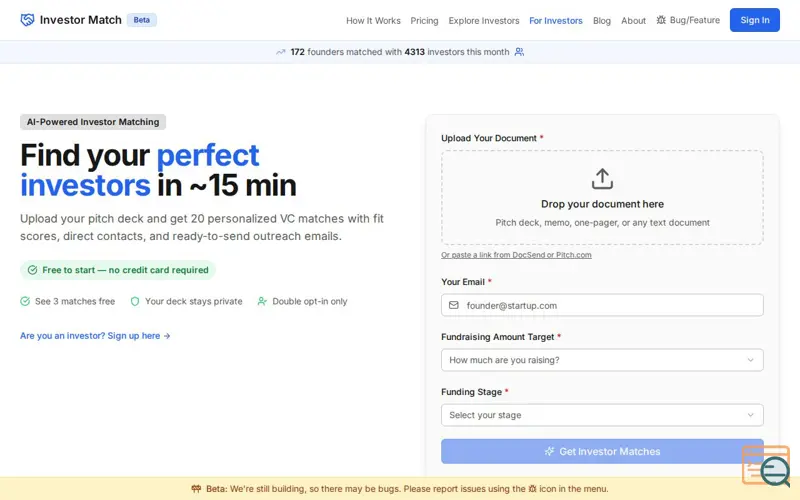The height and width of the screenshot is (500, 800).
Task: Open the About nav link
Action: 633,21
